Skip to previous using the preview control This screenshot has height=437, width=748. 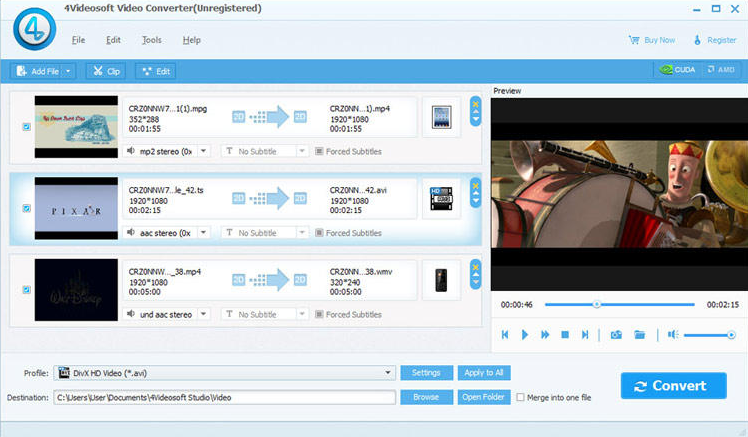505,334
